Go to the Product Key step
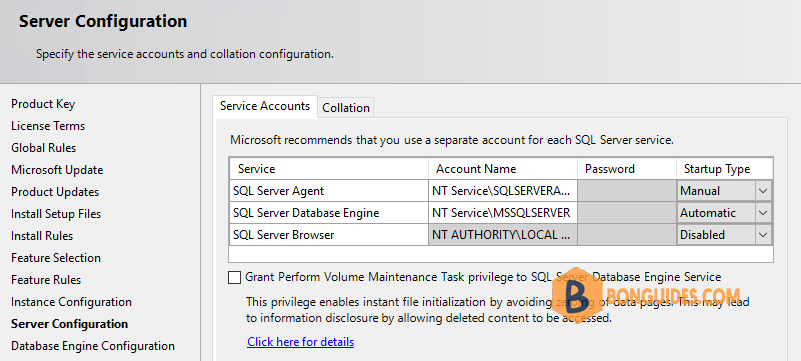The width and height of the screenshot is (801, 361). click(x=43, y=104)
